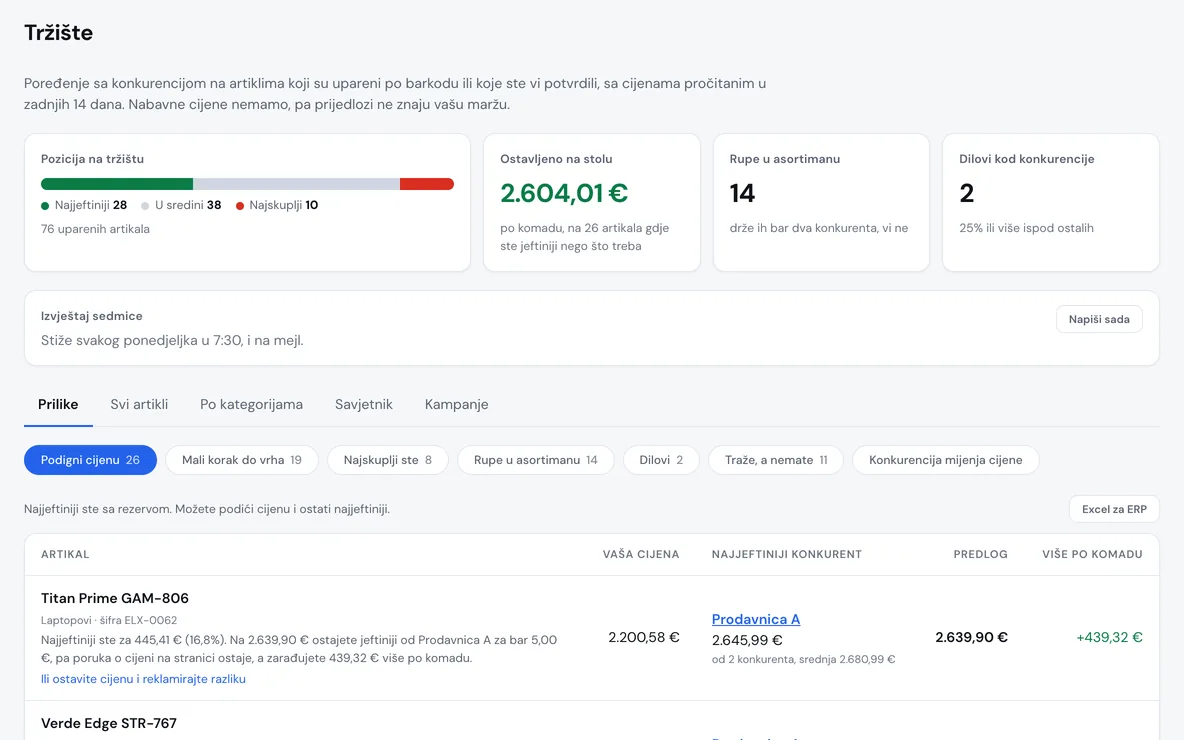This screenshot has height=740, width=1184.
Task: Click the NAJJEFTINIJI KONKURENT column header
Action: point(787,554)
